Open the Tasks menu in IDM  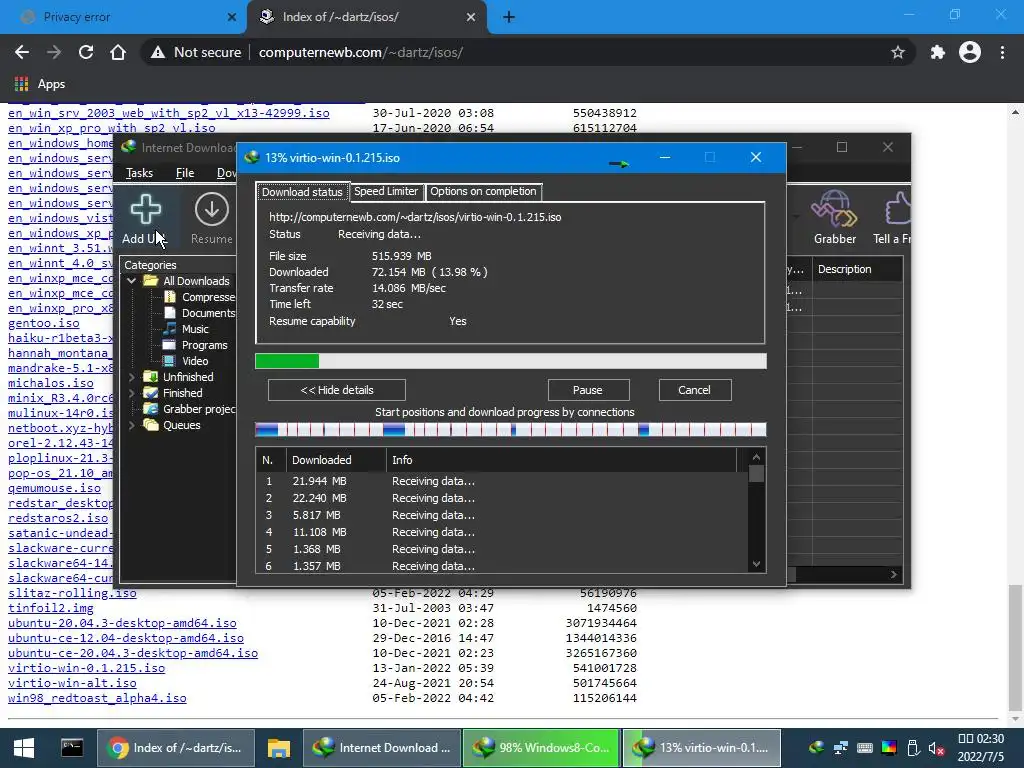point(139,173)
